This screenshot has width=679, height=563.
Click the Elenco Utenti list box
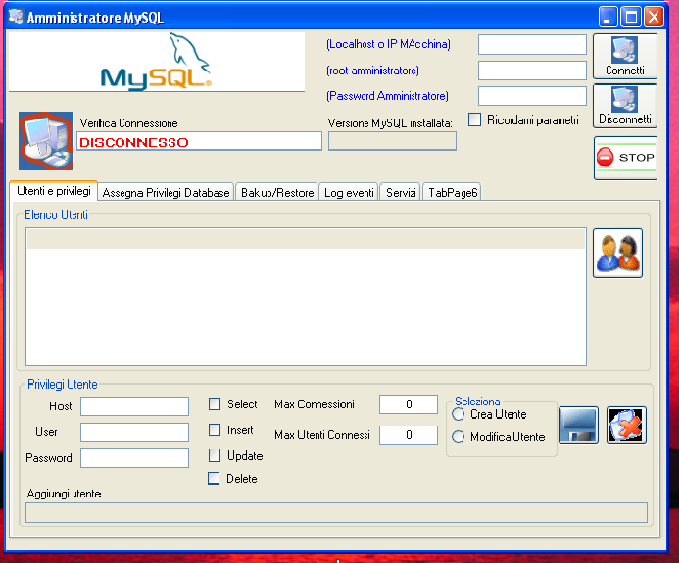tap(306, 297)
